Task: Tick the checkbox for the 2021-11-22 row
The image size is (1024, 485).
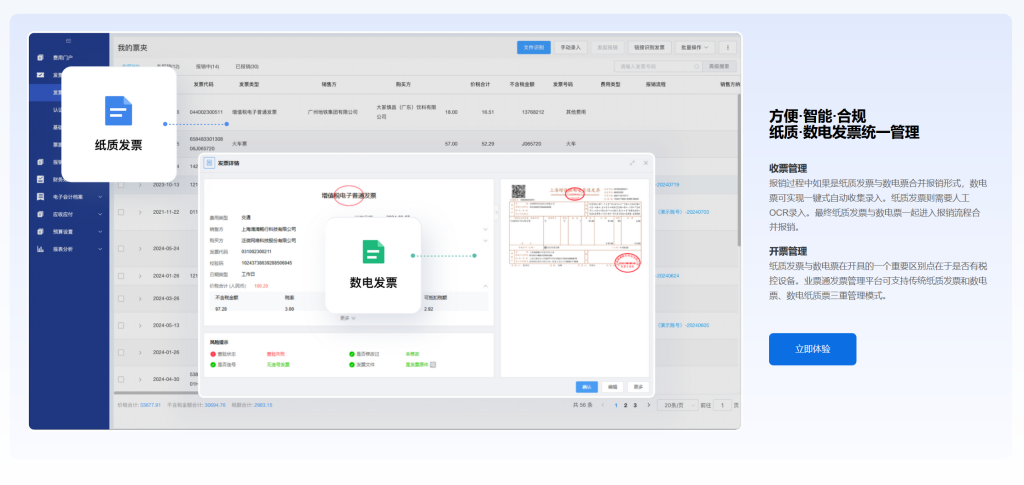Action: click(x=121, y=212)
